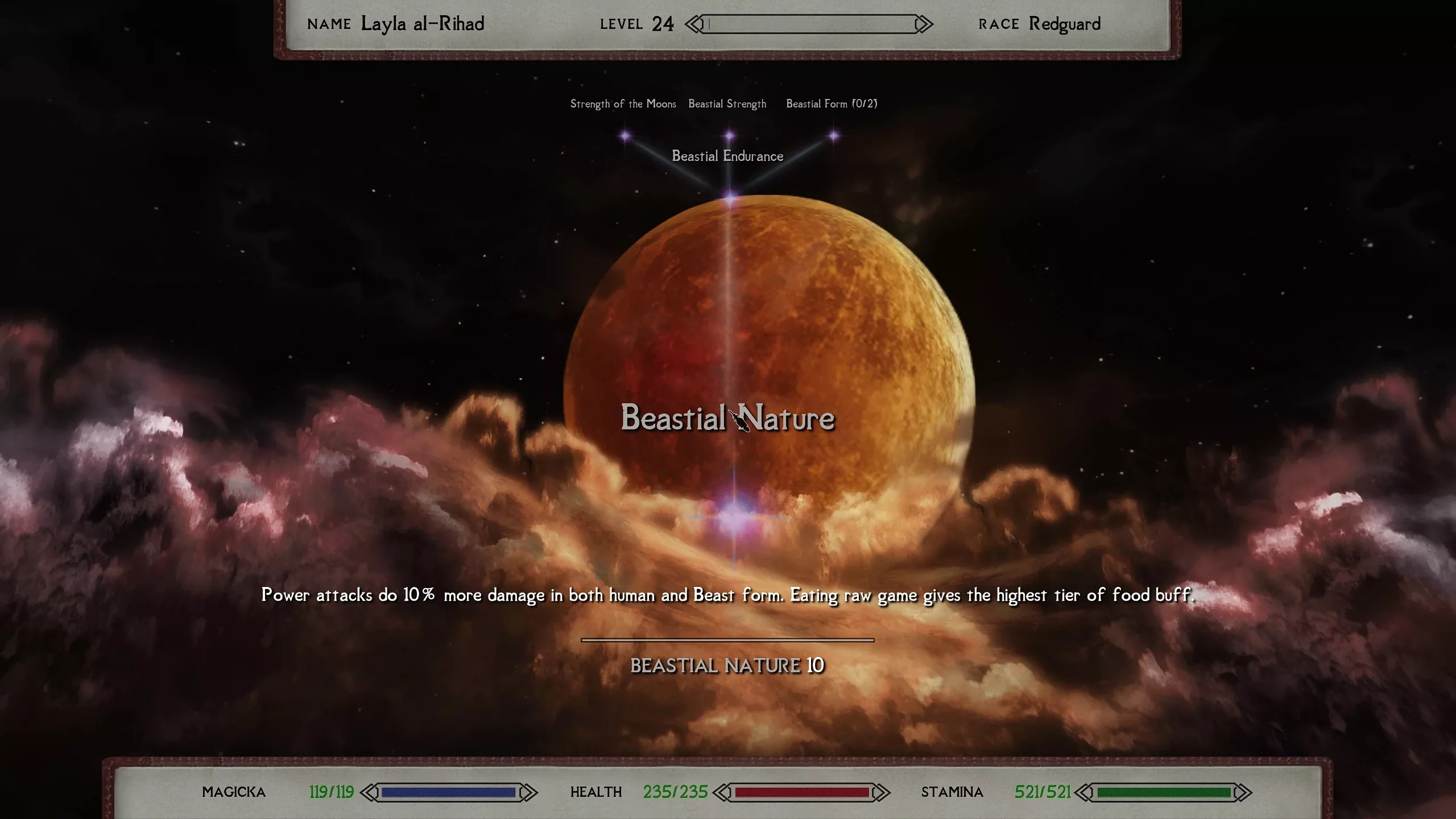The width and height of the screenshot is (1456, 819).
Task: Click the blue Magicka bar
Action: tap(449, 792)
